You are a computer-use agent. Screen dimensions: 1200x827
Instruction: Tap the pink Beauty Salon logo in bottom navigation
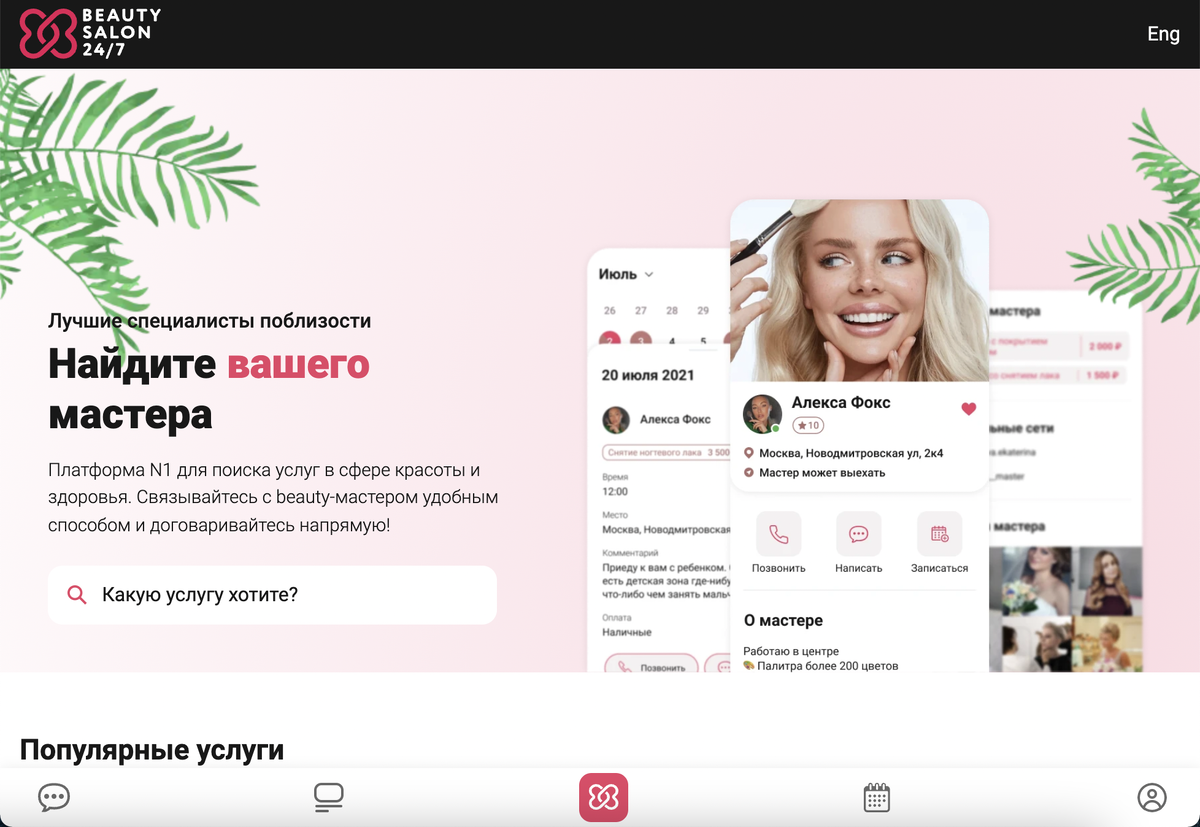[604, 797]
